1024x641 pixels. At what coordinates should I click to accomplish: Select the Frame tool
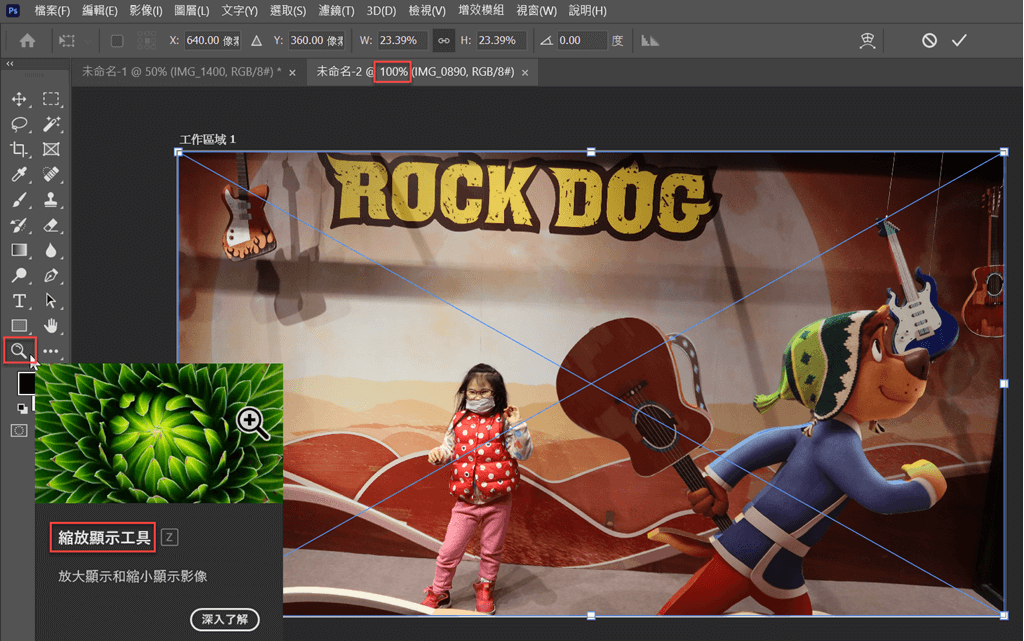(51, 149)
